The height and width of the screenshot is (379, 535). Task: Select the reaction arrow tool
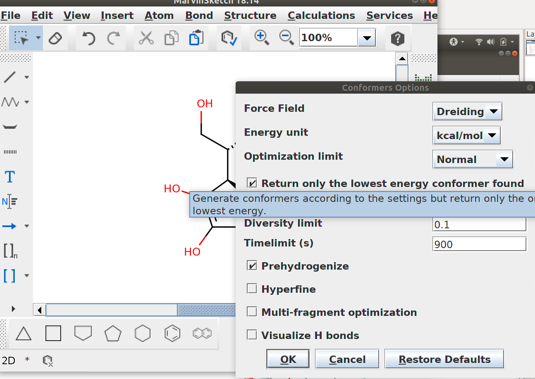tap(9, 226)
